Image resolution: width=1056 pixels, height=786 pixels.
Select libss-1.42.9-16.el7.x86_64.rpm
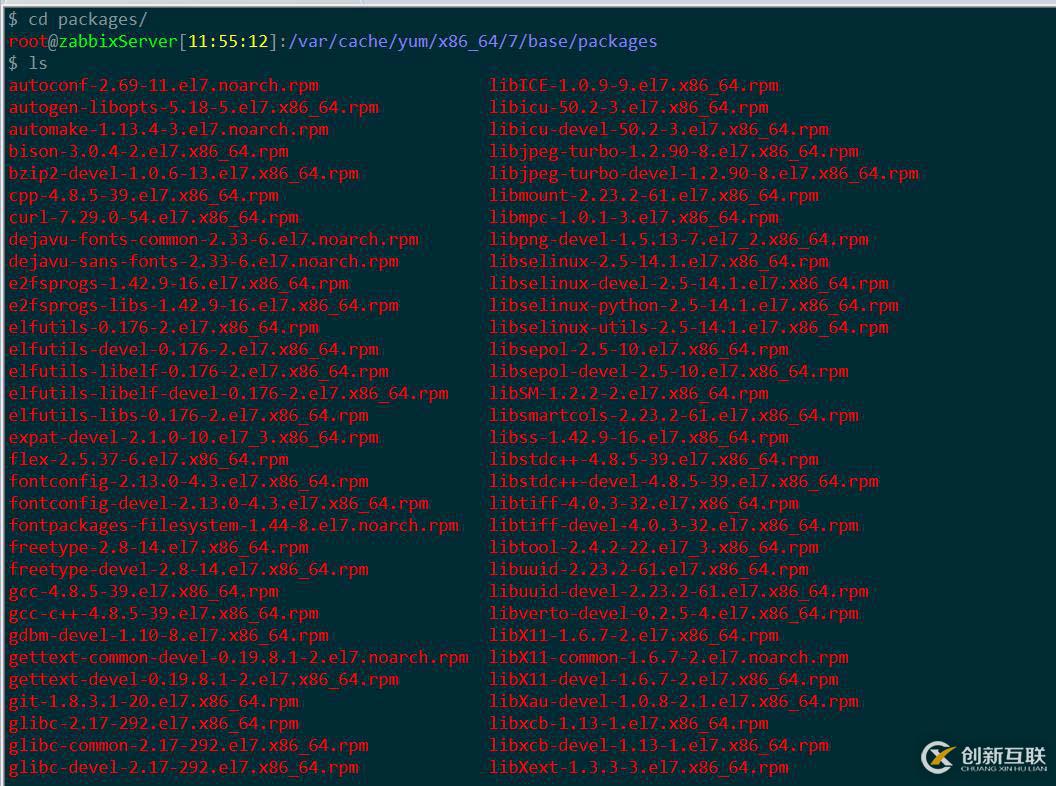[x=639, y=438]
